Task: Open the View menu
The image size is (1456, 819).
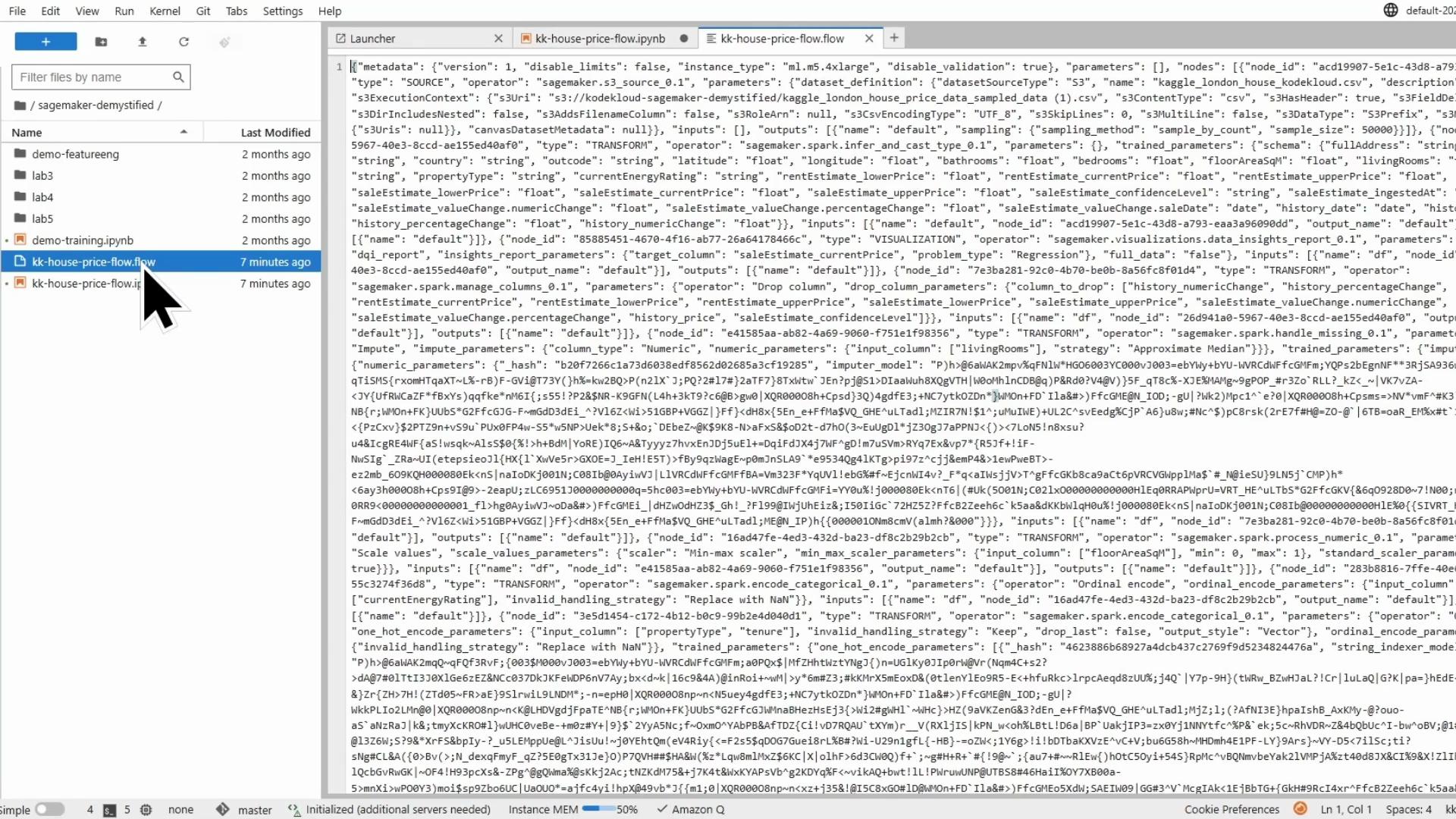Action: click(87, 11)
